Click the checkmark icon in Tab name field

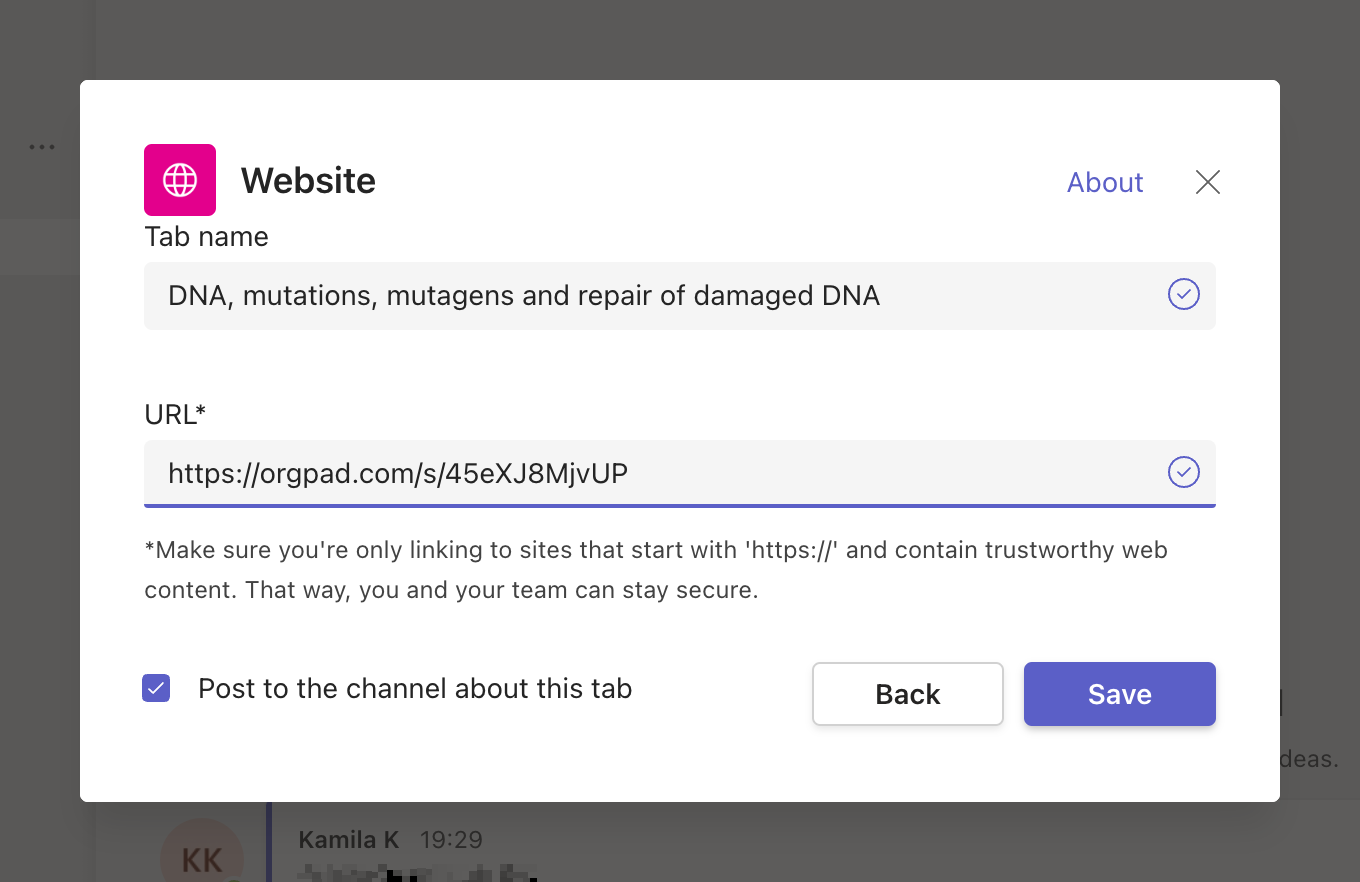pos(1183,295)
